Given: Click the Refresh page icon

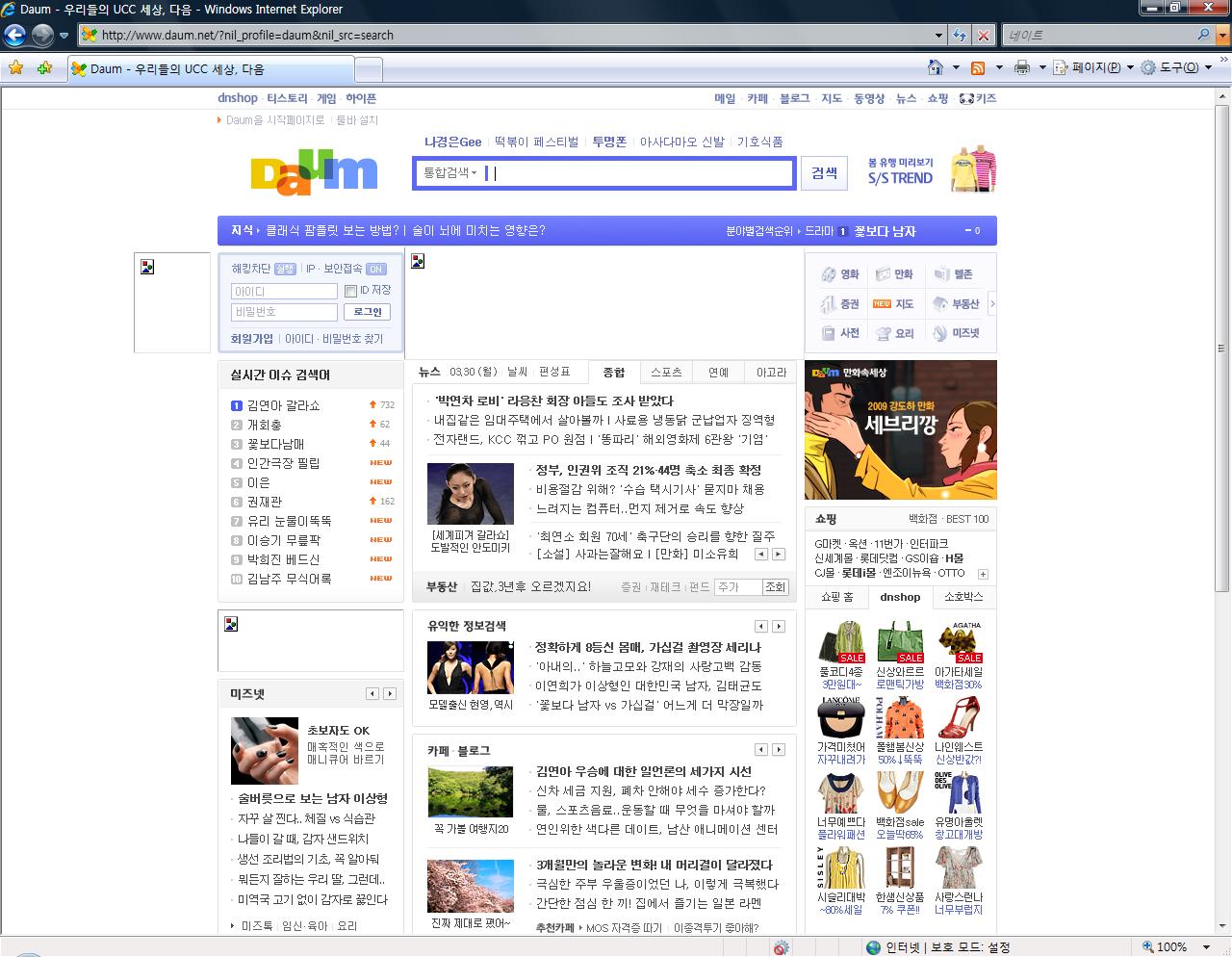Looking at the screenshot, I should click(x=960, y=36).
